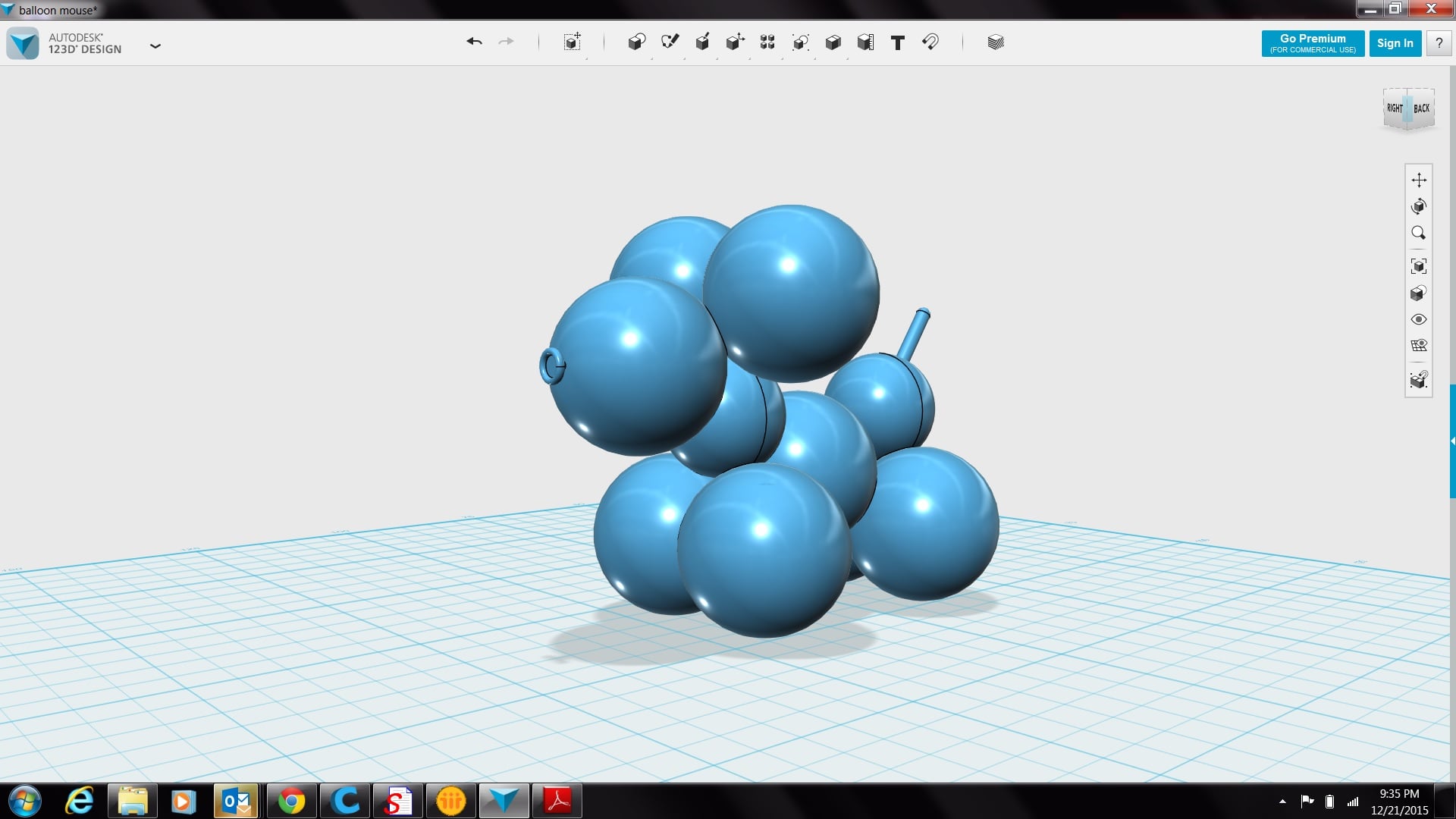
Task: Click the BACK face of view cube
Action: tap(1422, 108)
